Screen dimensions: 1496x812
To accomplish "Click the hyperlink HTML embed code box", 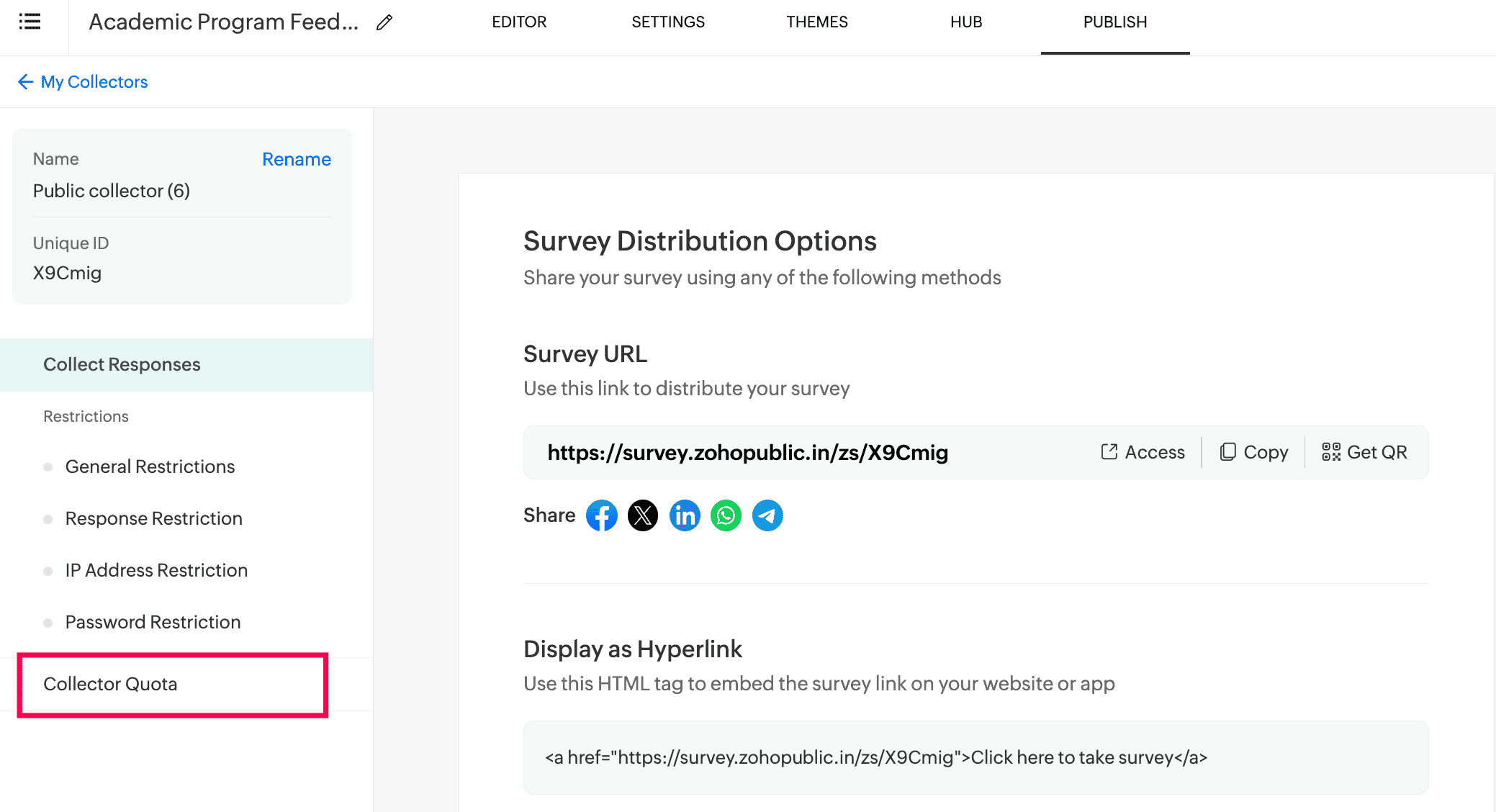I will tap(975, 757).
